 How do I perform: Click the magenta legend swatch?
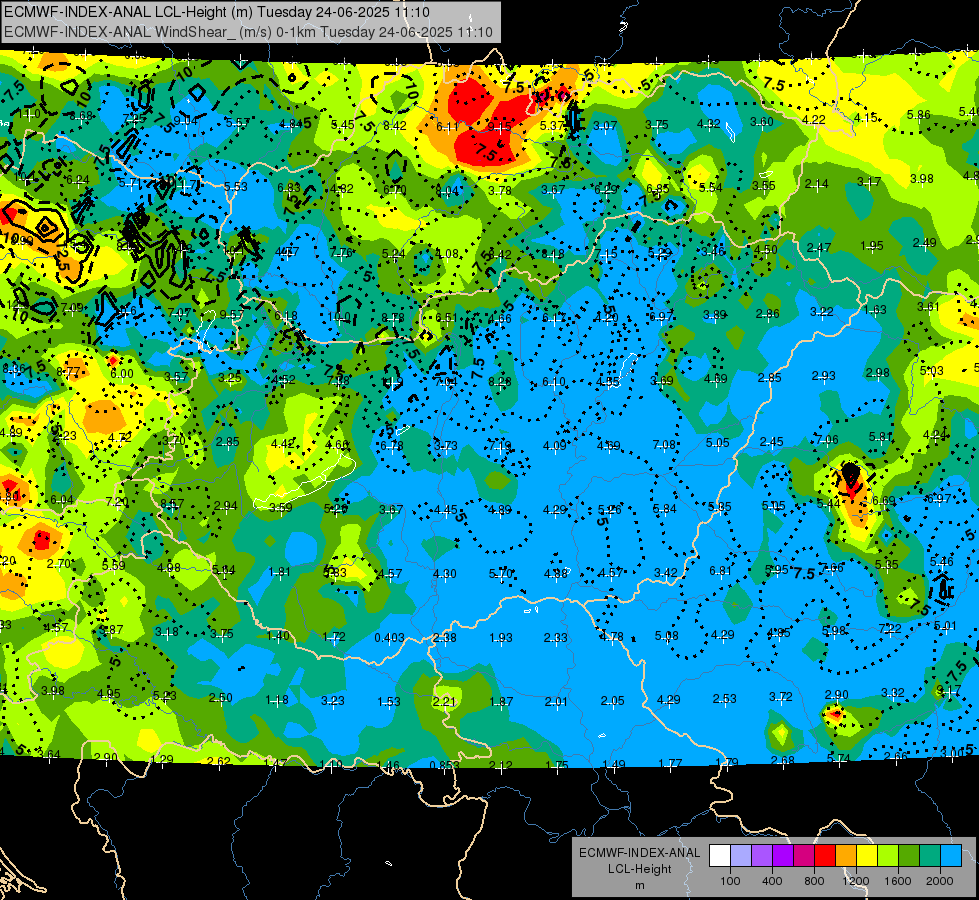(x=804, y=856)
